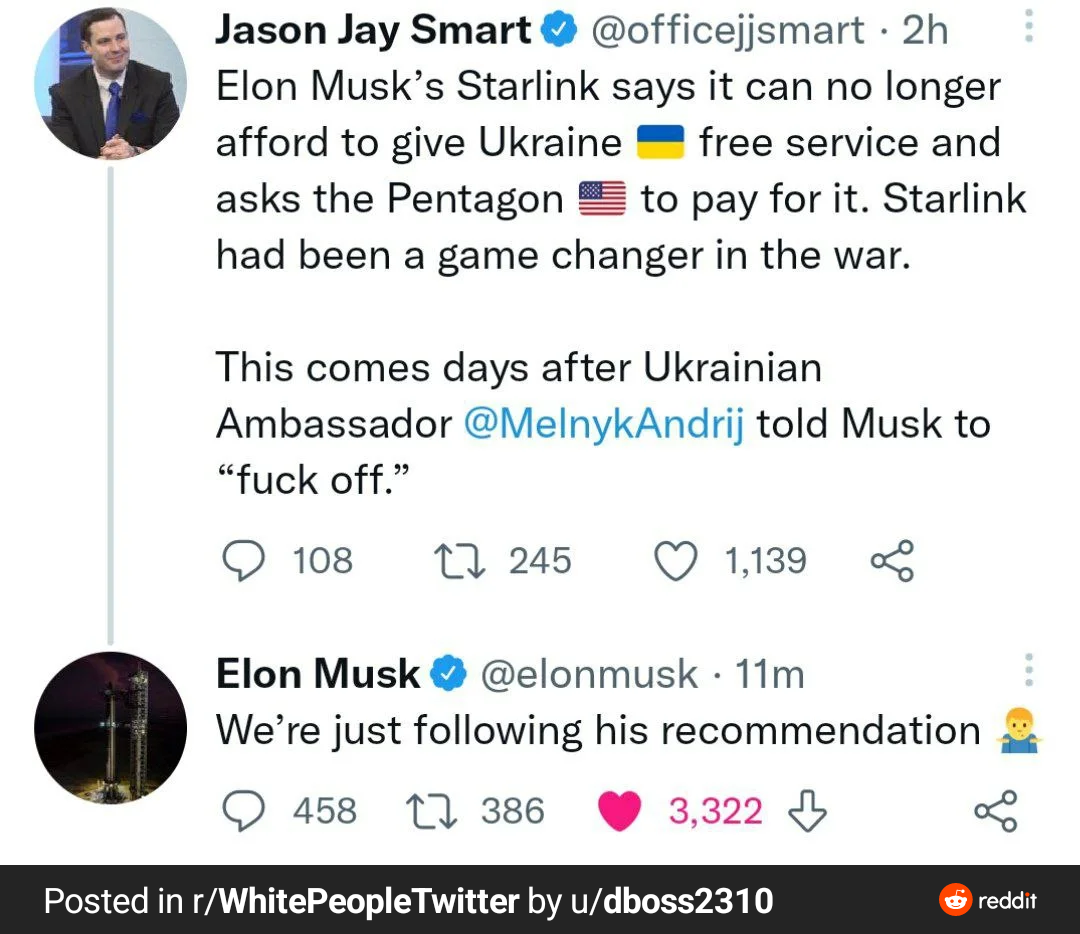Share Elon Musk's tweet

click(x=996, y=811)
